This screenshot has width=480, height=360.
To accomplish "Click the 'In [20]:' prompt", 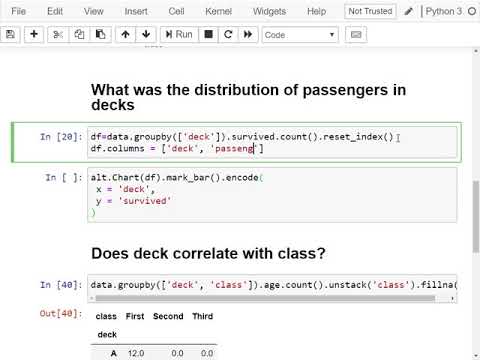I will coord(61,137).
